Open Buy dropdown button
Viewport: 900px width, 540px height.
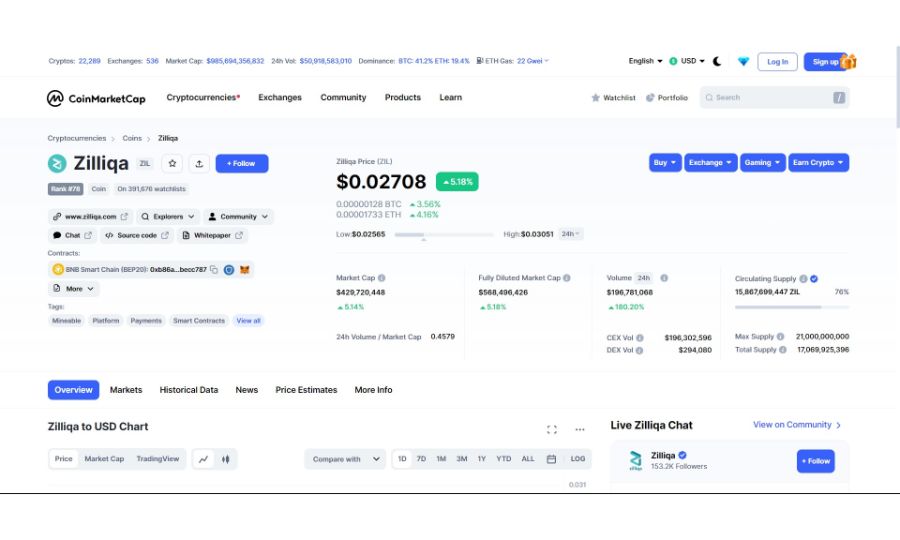click(665, 163)
